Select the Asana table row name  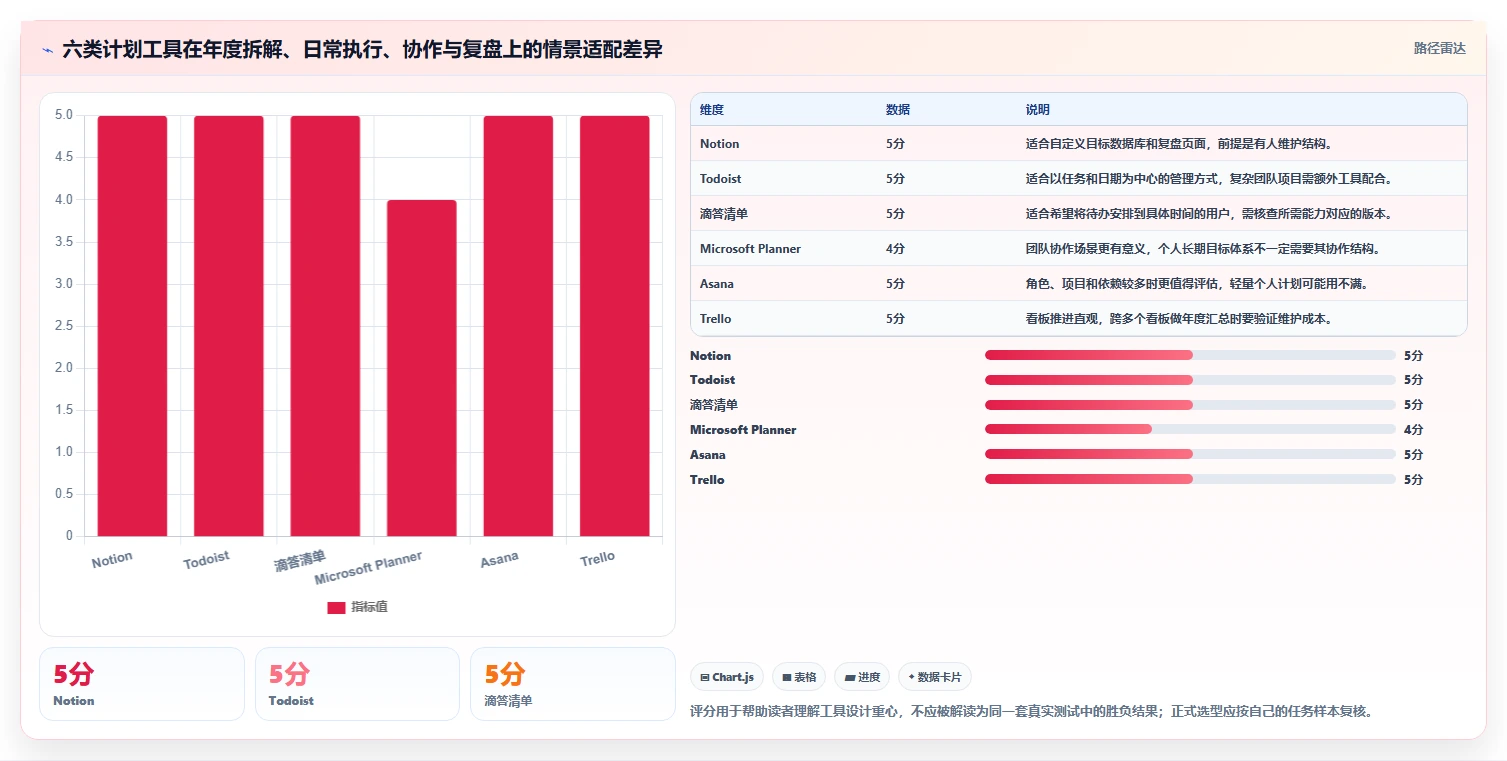717,284
